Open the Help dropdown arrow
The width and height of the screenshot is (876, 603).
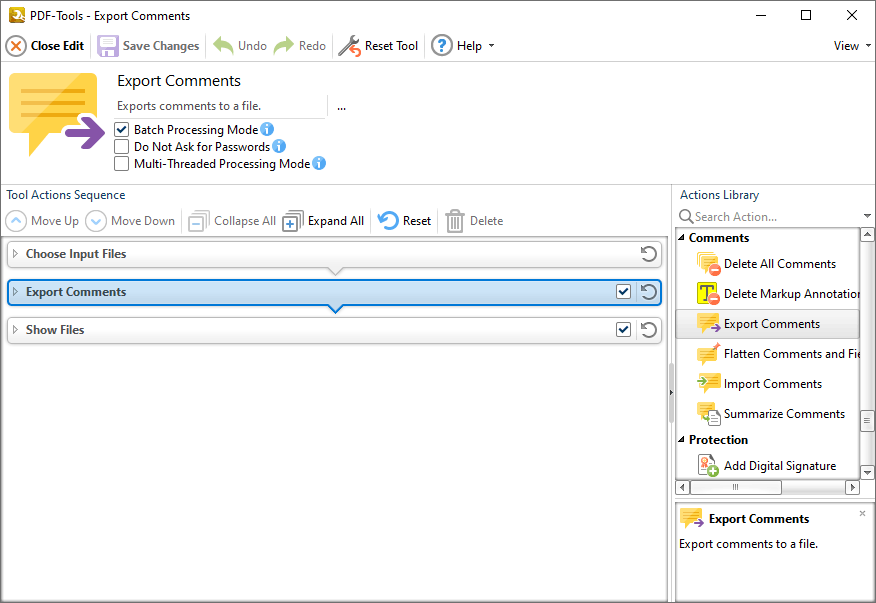492,46
